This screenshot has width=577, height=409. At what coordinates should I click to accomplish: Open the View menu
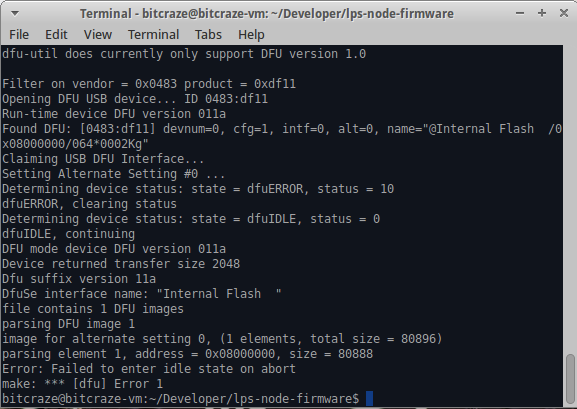[x=98, y=35]
